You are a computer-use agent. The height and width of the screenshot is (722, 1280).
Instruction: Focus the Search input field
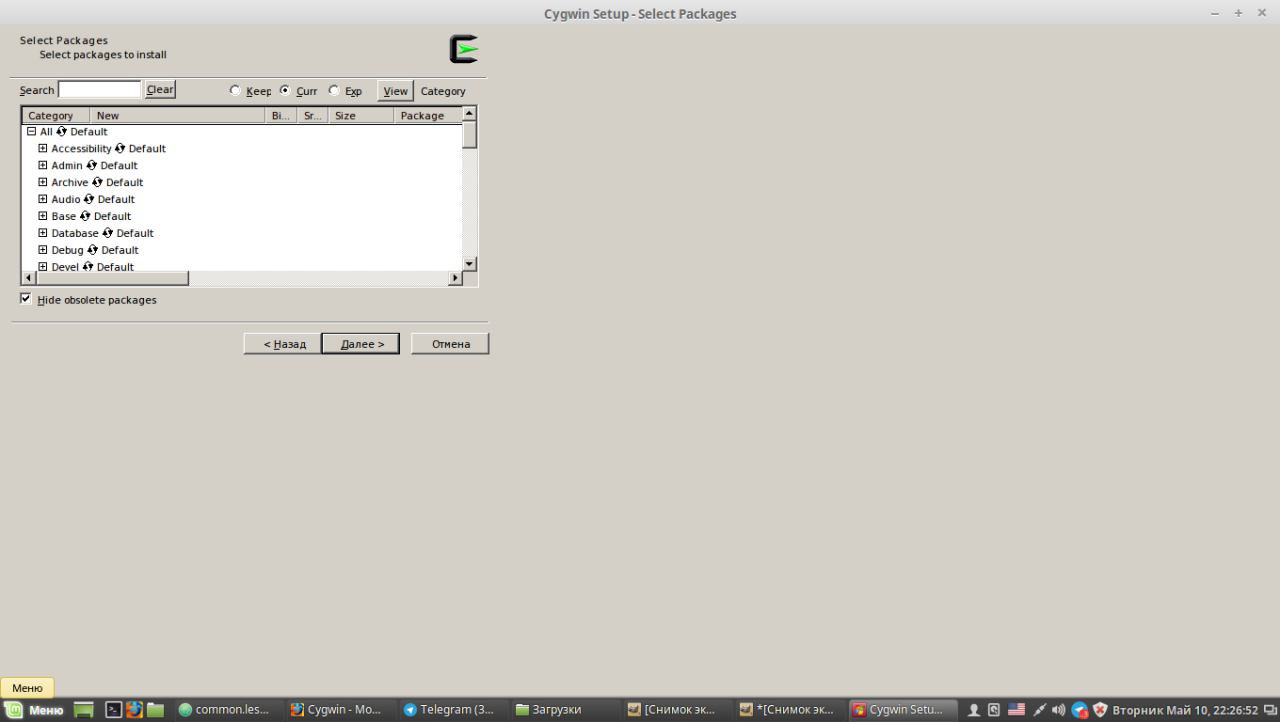pyautogui.click(x=100, y=90)
